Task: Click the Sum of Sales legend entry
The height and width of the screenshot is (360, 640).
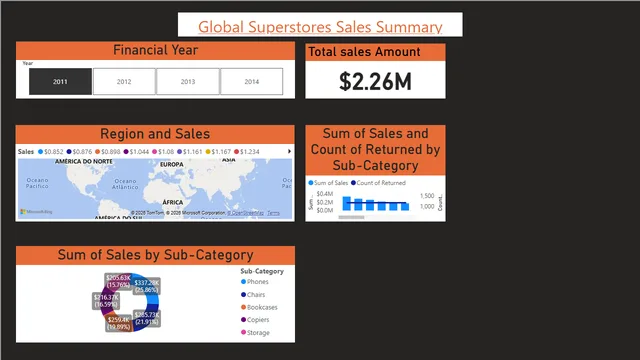Action: click(x=328, y=183)
